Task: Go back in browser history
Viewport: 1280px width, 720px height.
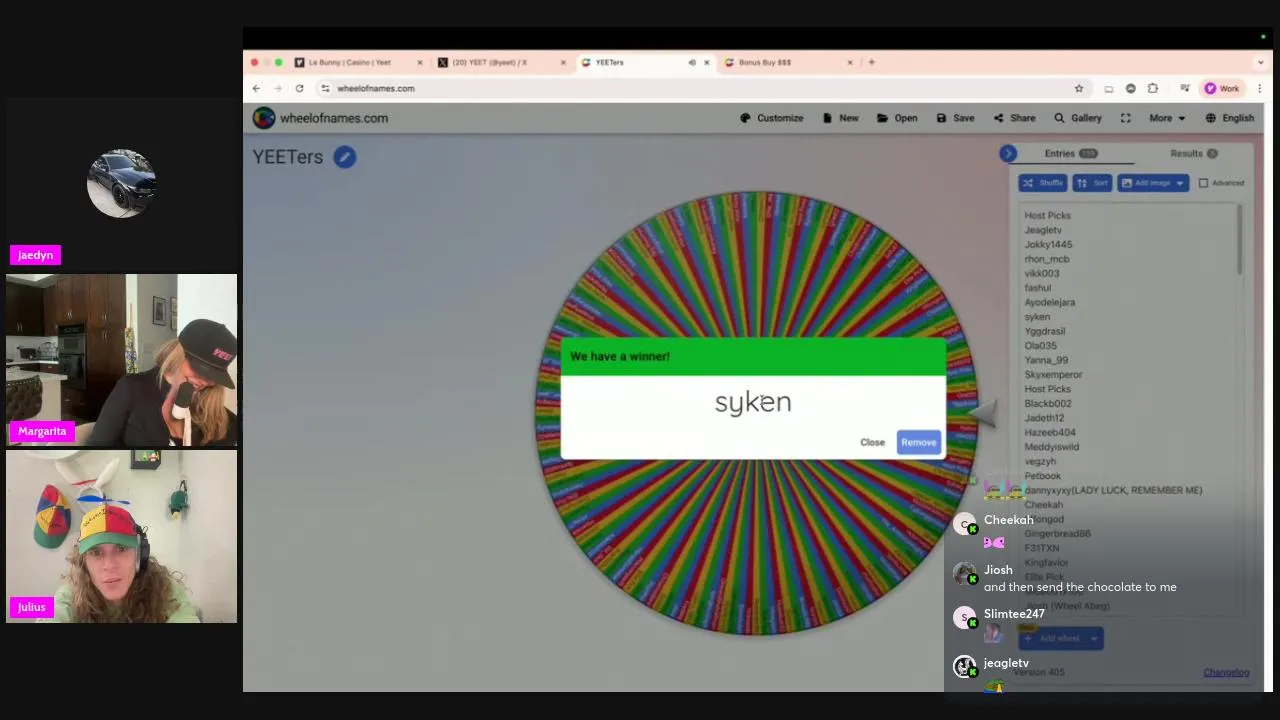Action: [x=256, y=88]
